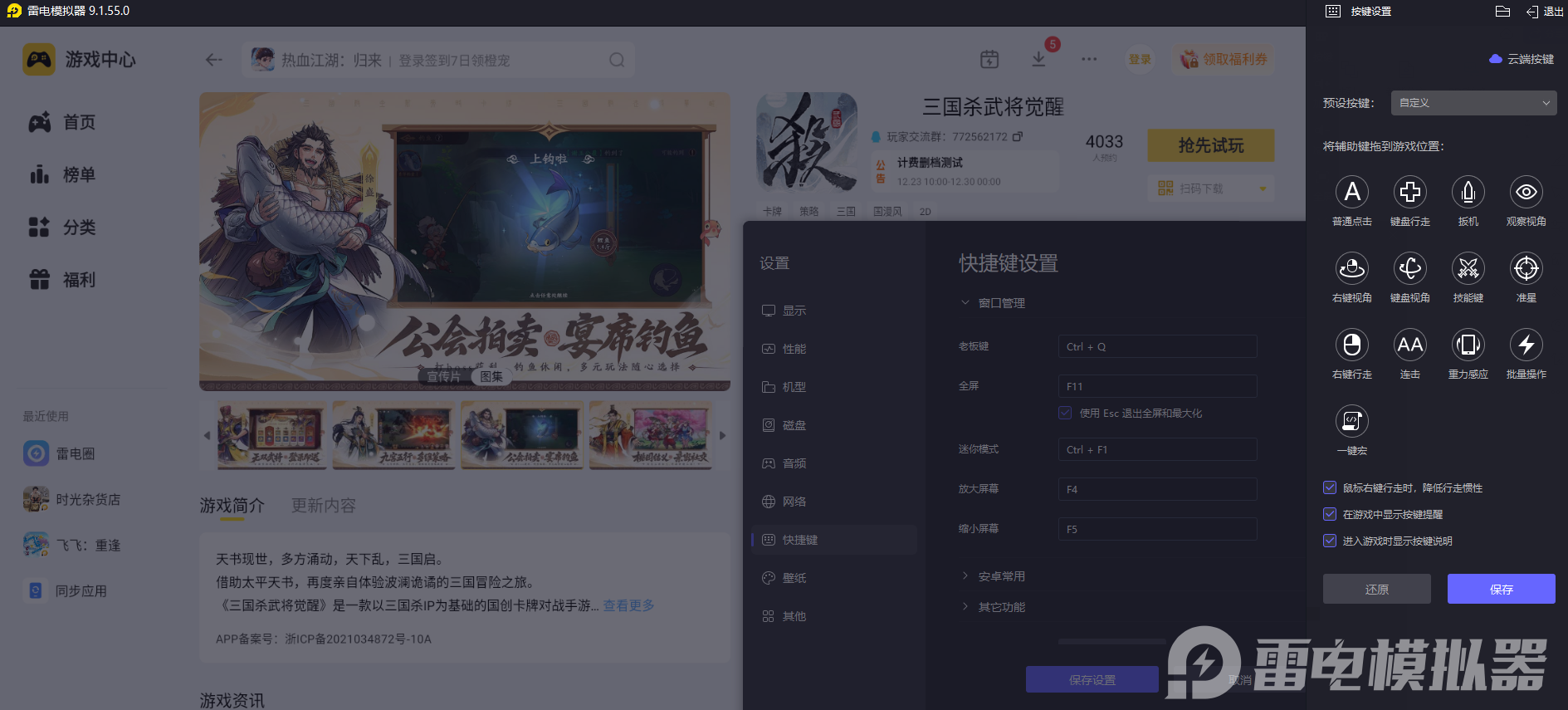
Task: Open 福利 benefits in sidebar
Action: click(63, 280)
